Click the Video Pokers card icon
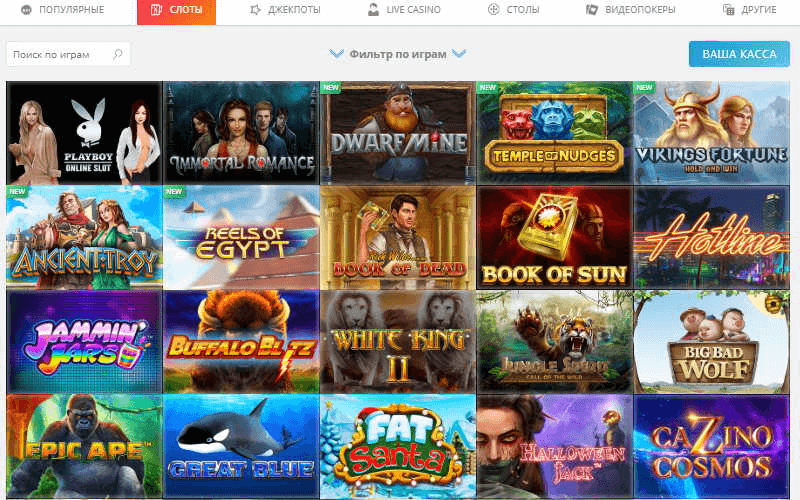800x500 pixels. coord(592,9)
